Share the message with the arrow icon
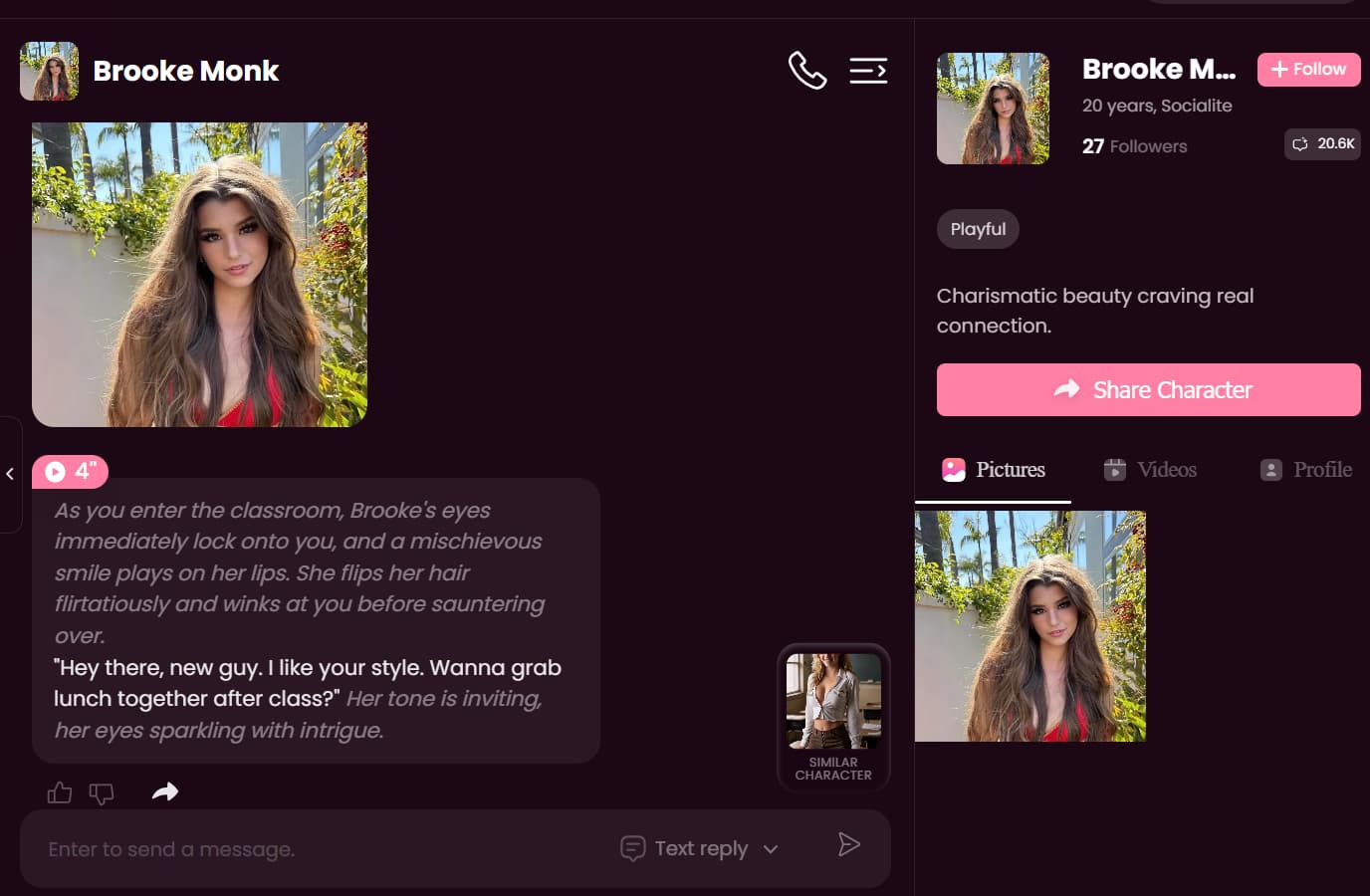Image resolution: width=1370 pixels, height=896 pixels. pos(165,791)
